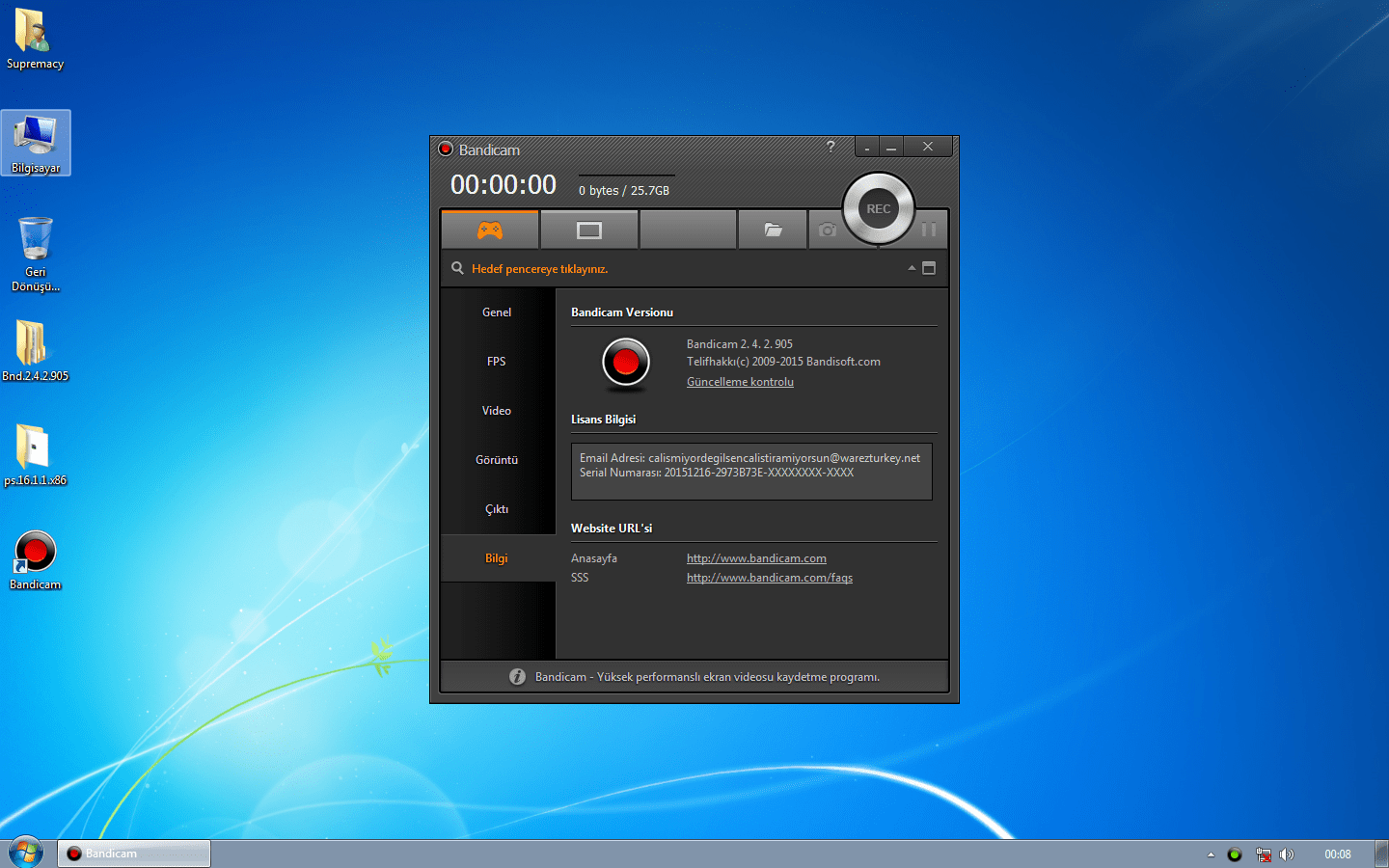Click the Show Desktop button at taskbar end

tap(1382, 854)
